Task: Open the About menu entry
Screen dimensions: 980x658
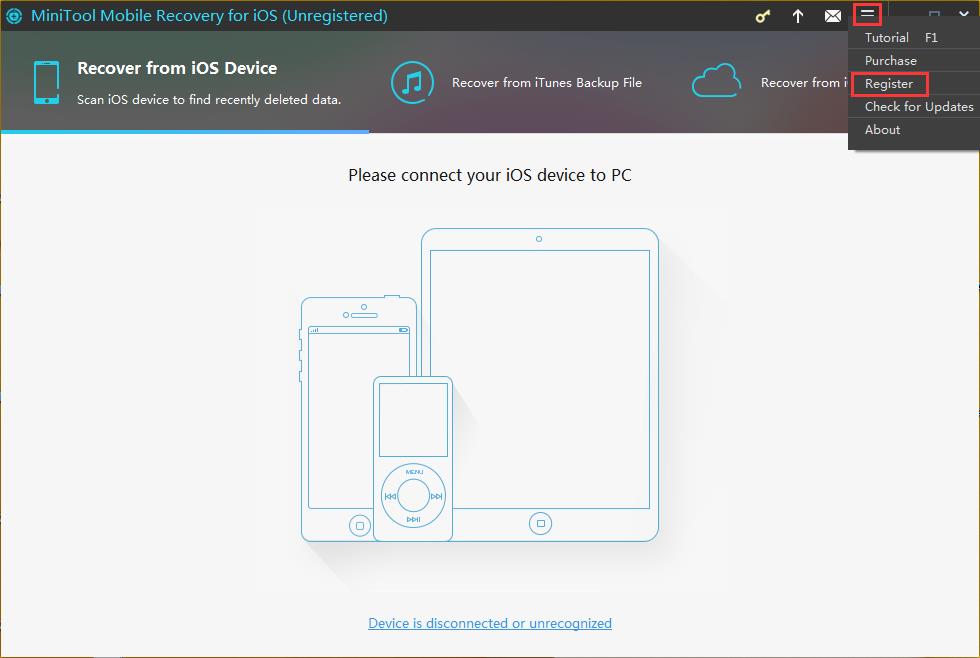Action: pos(882,130)
